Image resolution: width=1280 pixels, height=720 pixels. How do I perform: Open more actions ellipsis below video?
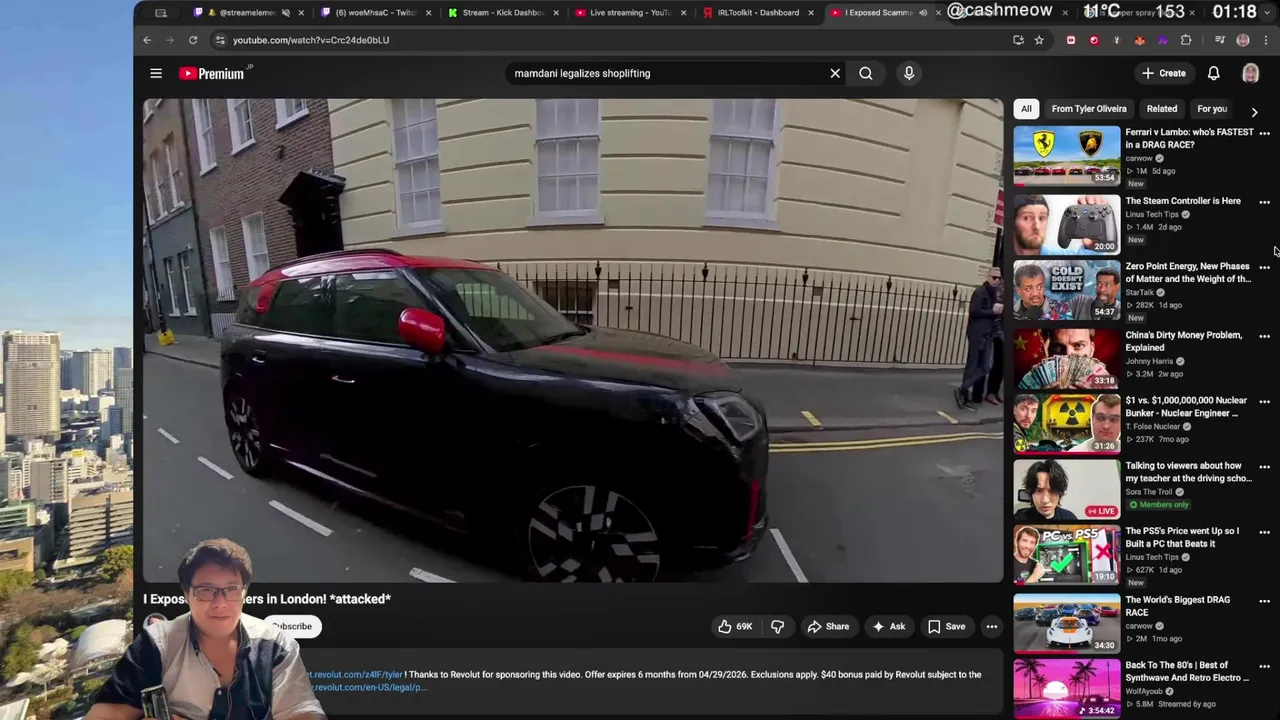(x=992, y=627)
